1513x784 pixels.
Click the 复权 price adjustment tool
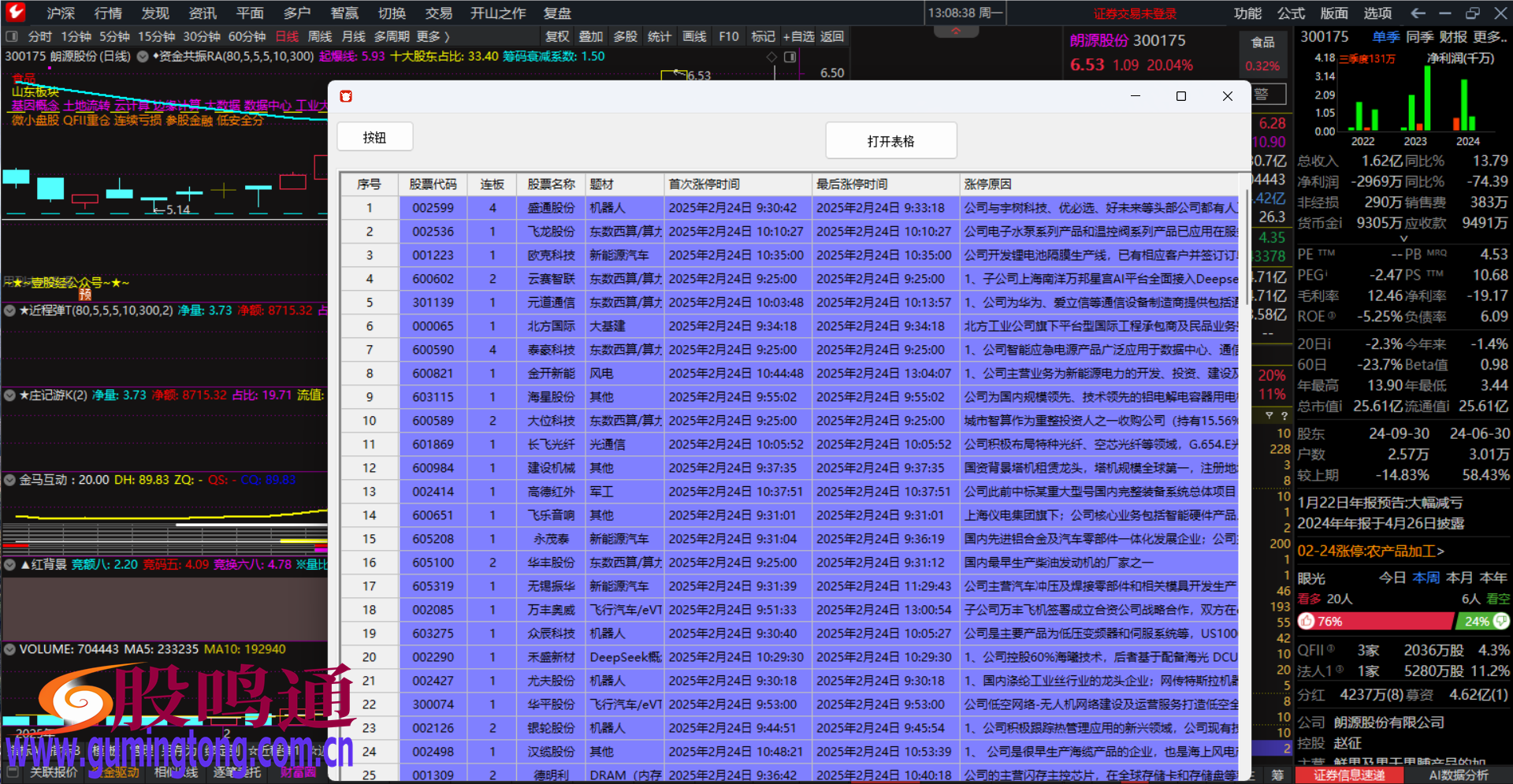click(x=557, y=36)
